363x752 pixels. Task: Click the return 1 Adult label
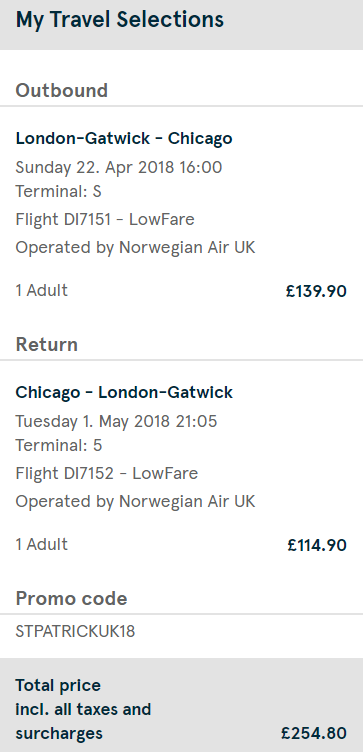42,544
